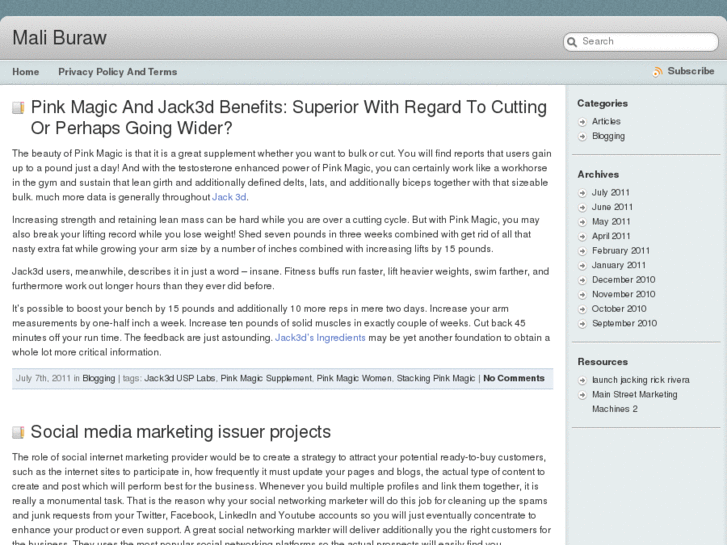727x545 pixels.
Task: Click the arrow bullet next to December 2010
Action: pos(583,280)
